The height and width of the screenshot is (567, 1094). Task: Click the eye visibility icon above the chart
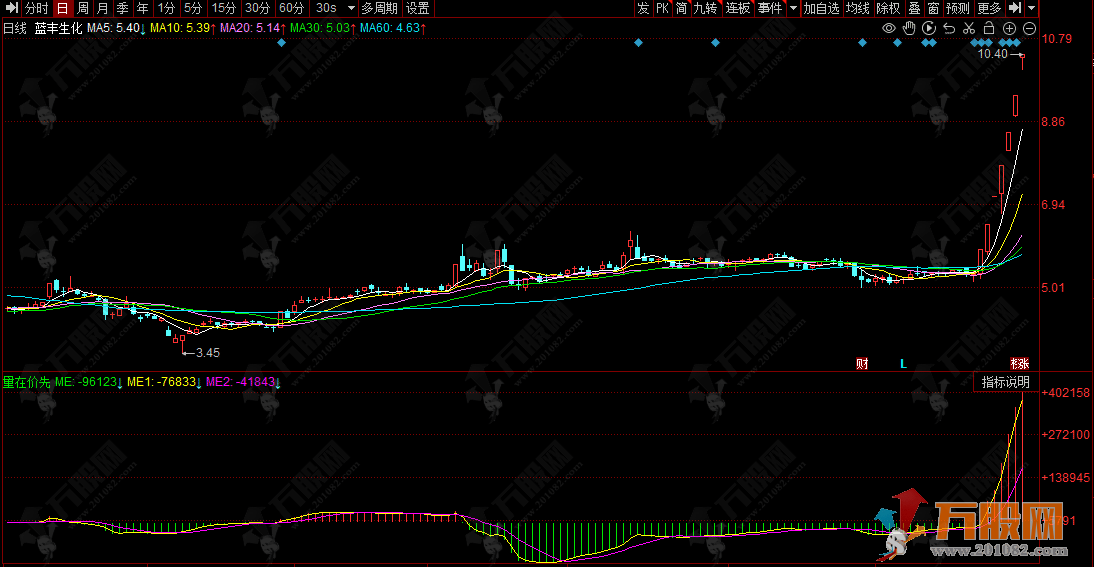(x=890, y=28)
